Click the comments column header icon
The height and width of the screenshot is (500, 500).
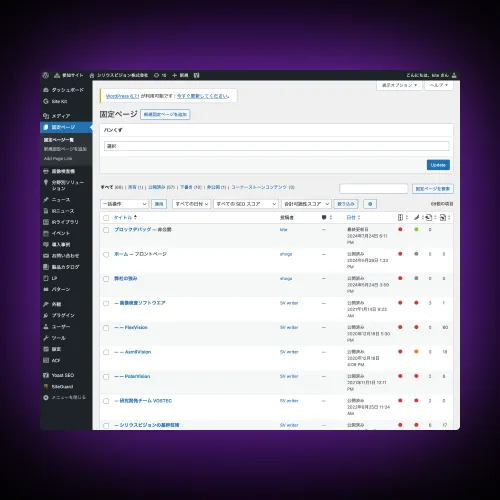324,218
